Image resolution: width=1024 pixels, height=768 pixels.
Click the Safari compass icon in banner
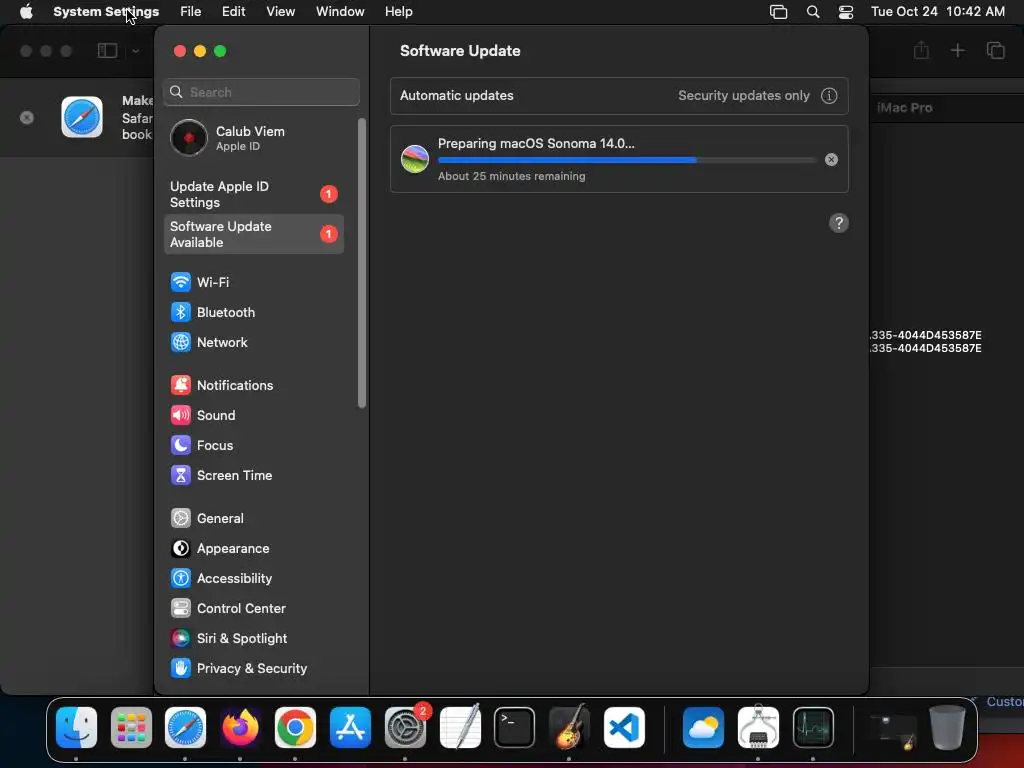click(x=82, y=117)
